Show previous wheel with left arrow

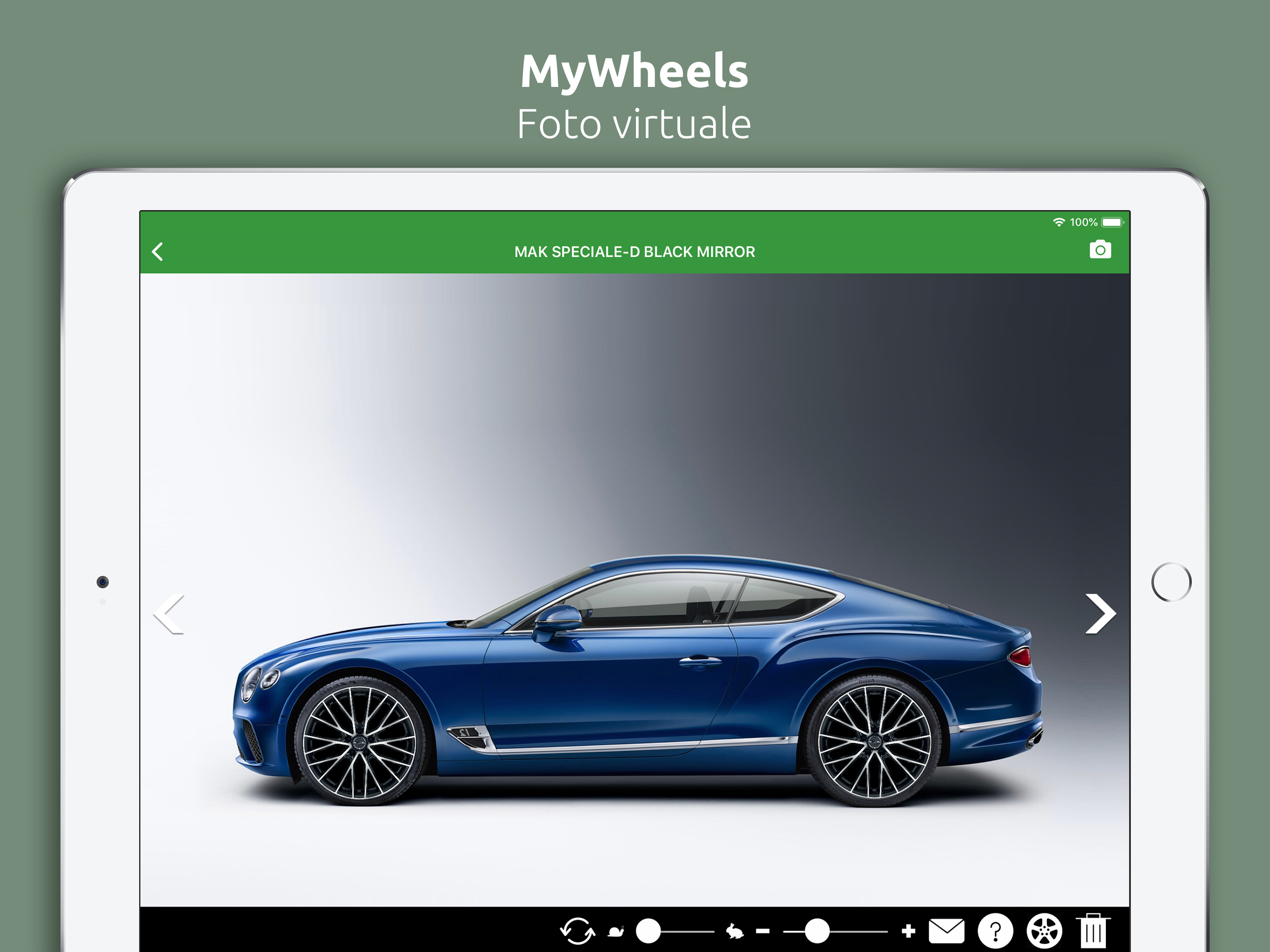[169, 614]
